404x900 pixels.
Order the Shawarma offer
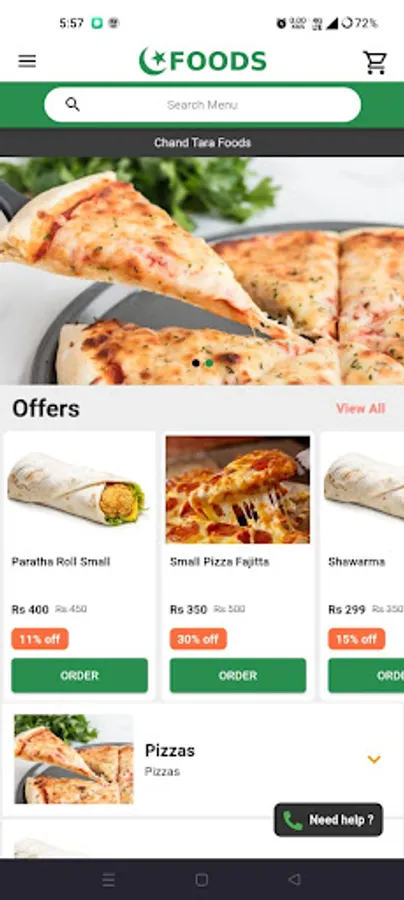[366, 676]
